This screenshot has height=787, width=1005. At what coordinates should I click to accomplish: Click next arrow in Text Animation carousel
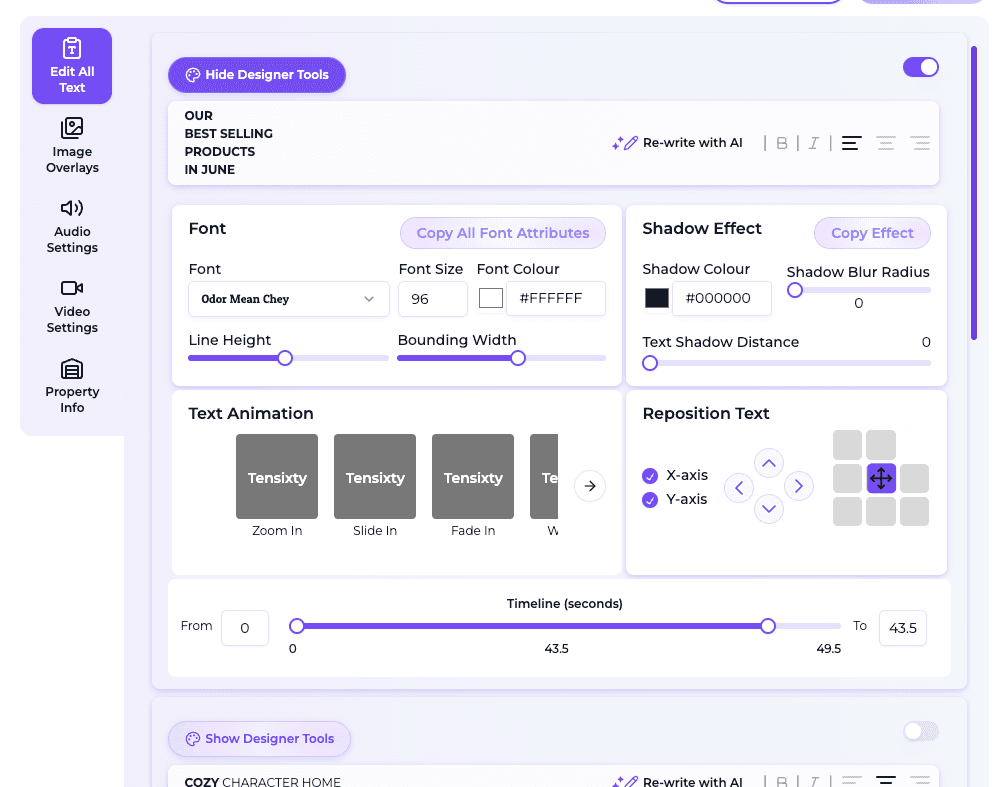(x=590, y=486)
